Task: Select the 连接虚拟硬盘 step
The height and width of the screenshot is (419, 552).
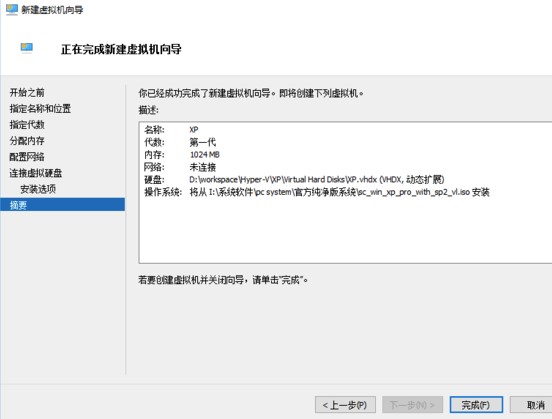Action: pyautogui.click(x=36, y=173)
